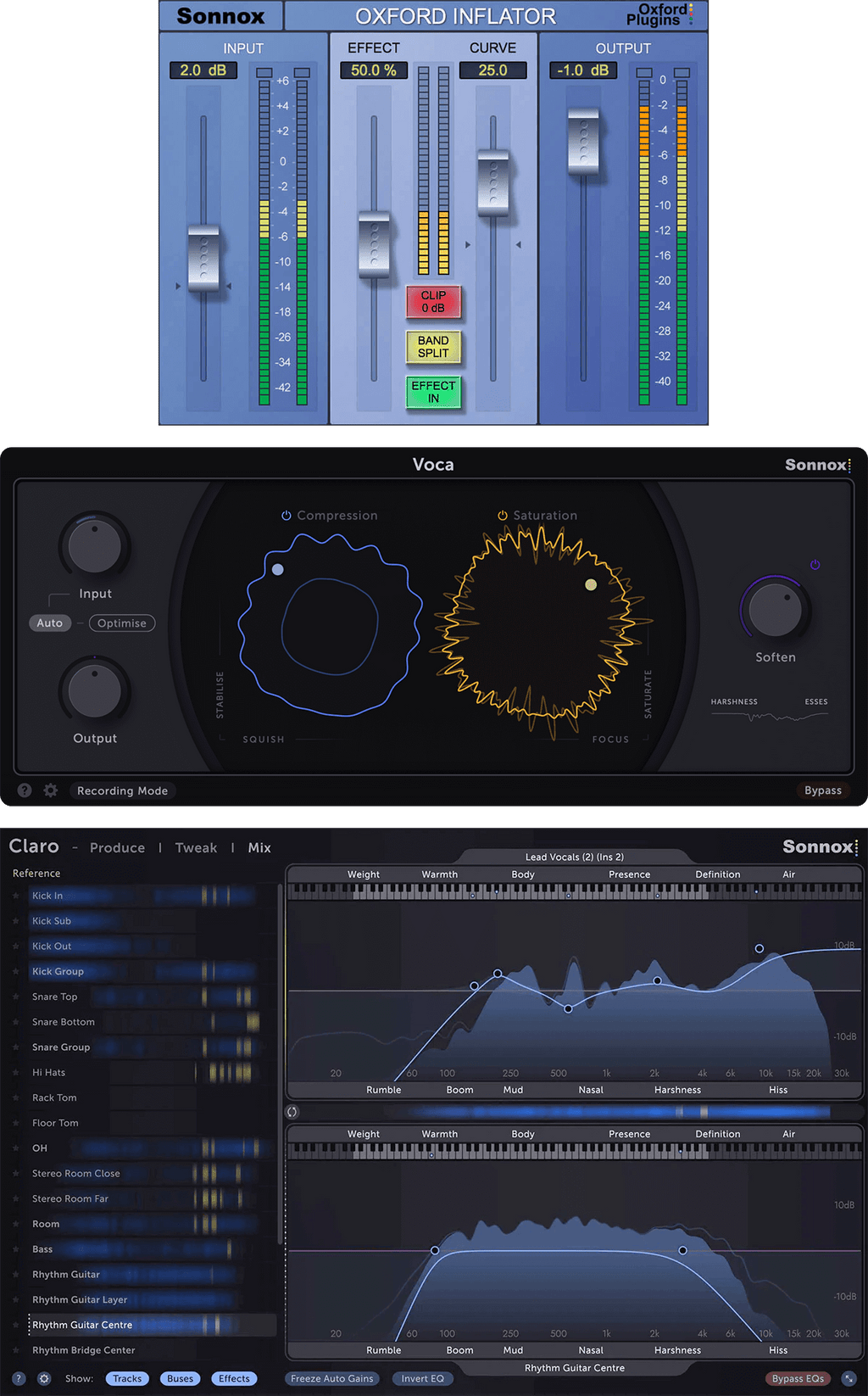
Task: Set OH track as reference with star
Action: (16, 1148)
